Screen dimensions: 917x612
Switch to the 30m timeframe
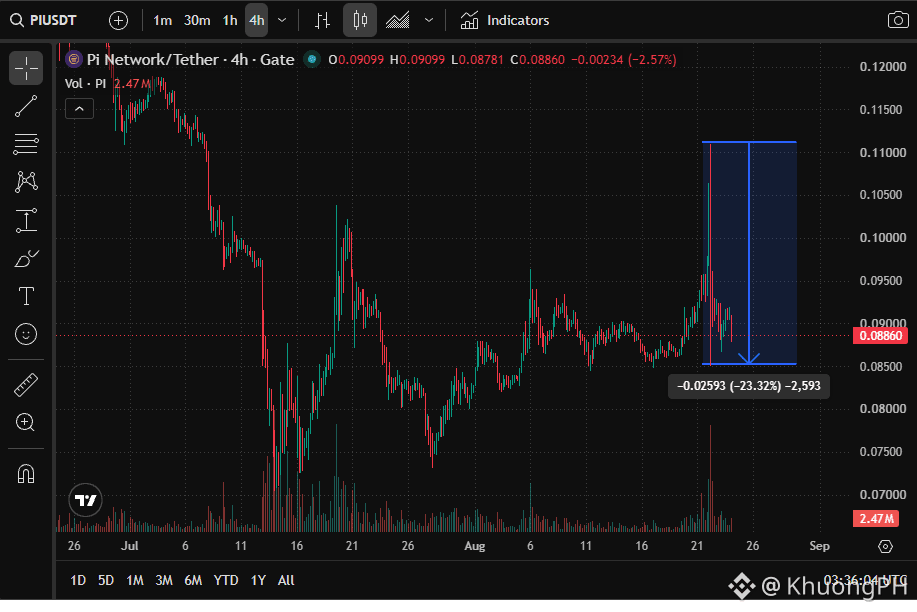point(197,20)
